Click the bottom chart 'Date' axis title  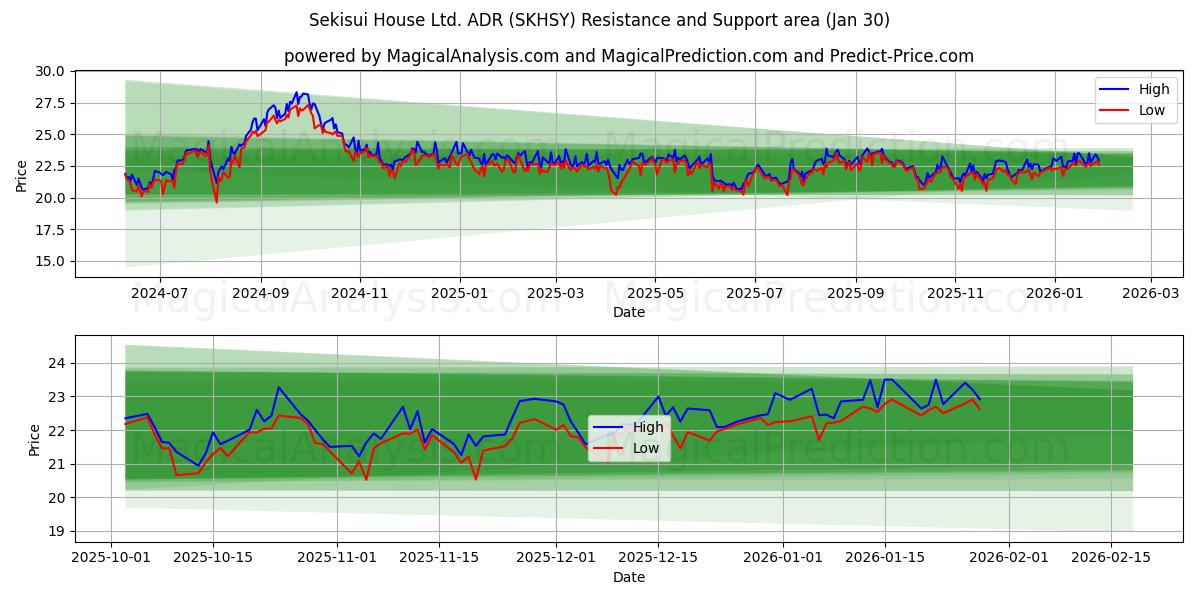pos(629,577)
